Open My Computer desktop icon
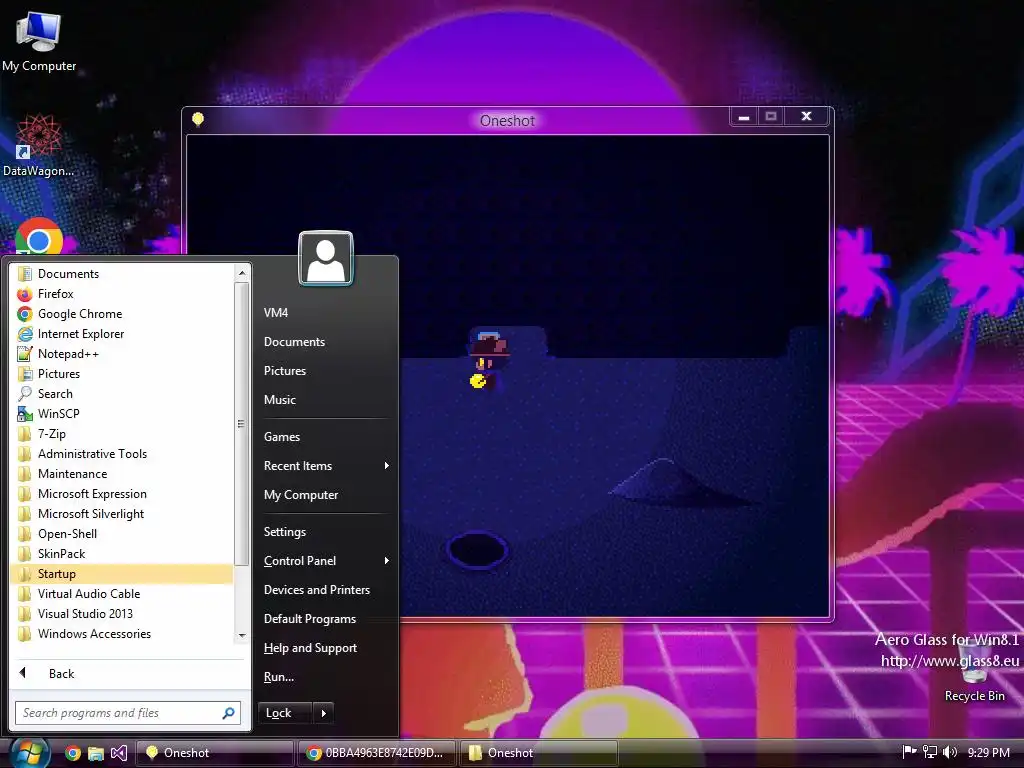This screenshot has width=1024, height=768. click(39, 40)
